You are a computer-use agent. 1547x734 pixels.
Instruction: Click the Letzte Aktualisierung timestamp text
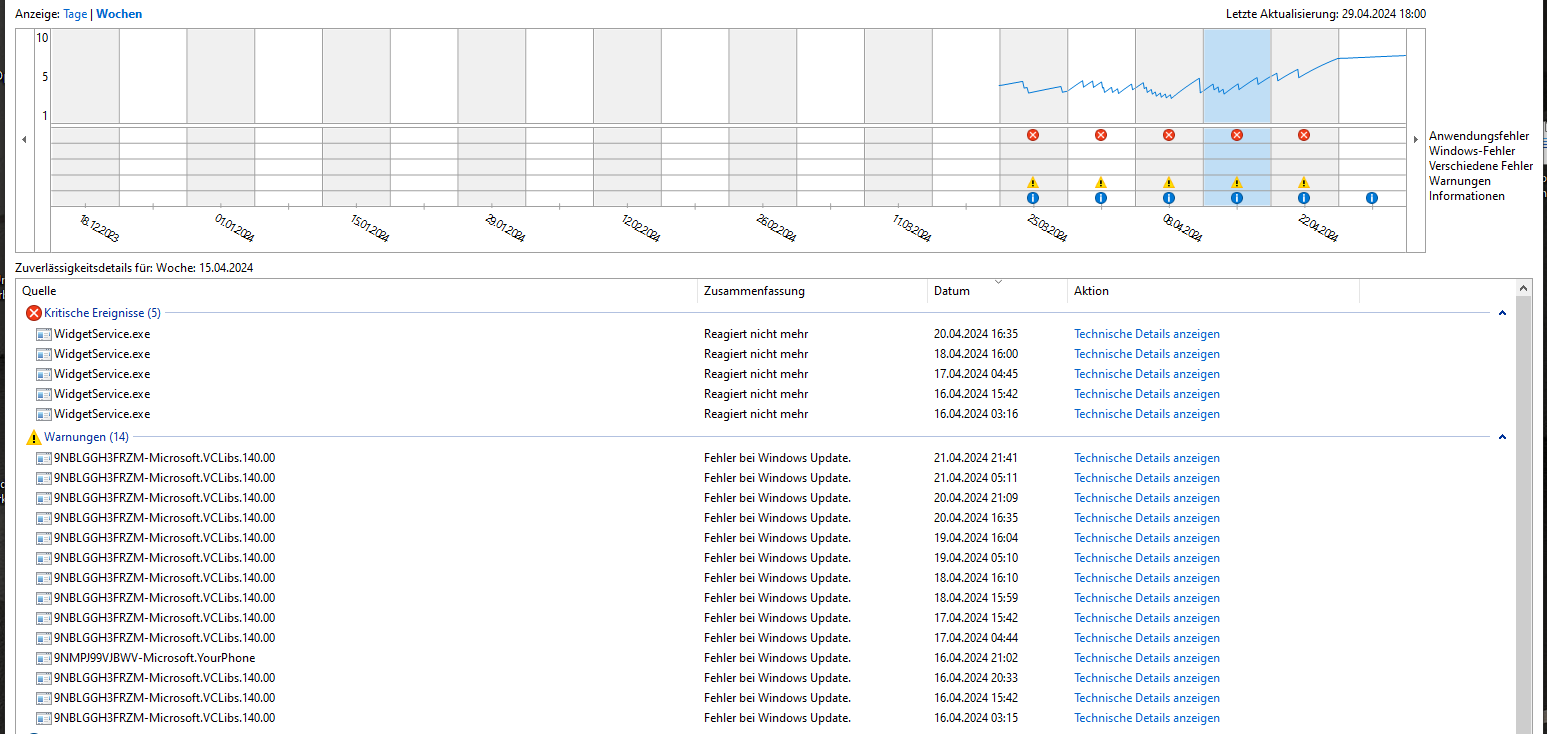click(1326, 14)
